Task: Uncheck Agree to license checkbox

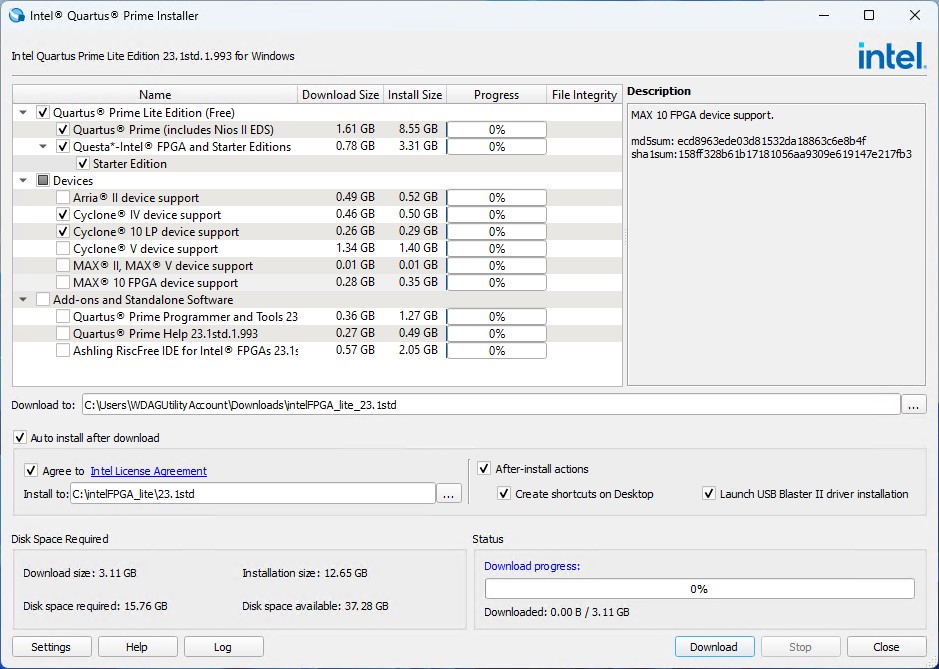Action: (31, 471)
